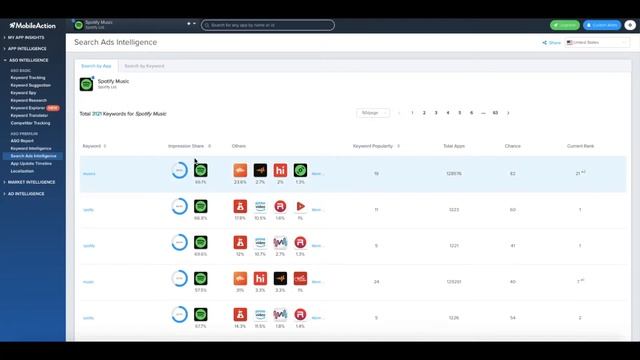
Task: Open Keyword Intelligence in sidebar
Action: [x=31, y=149]
